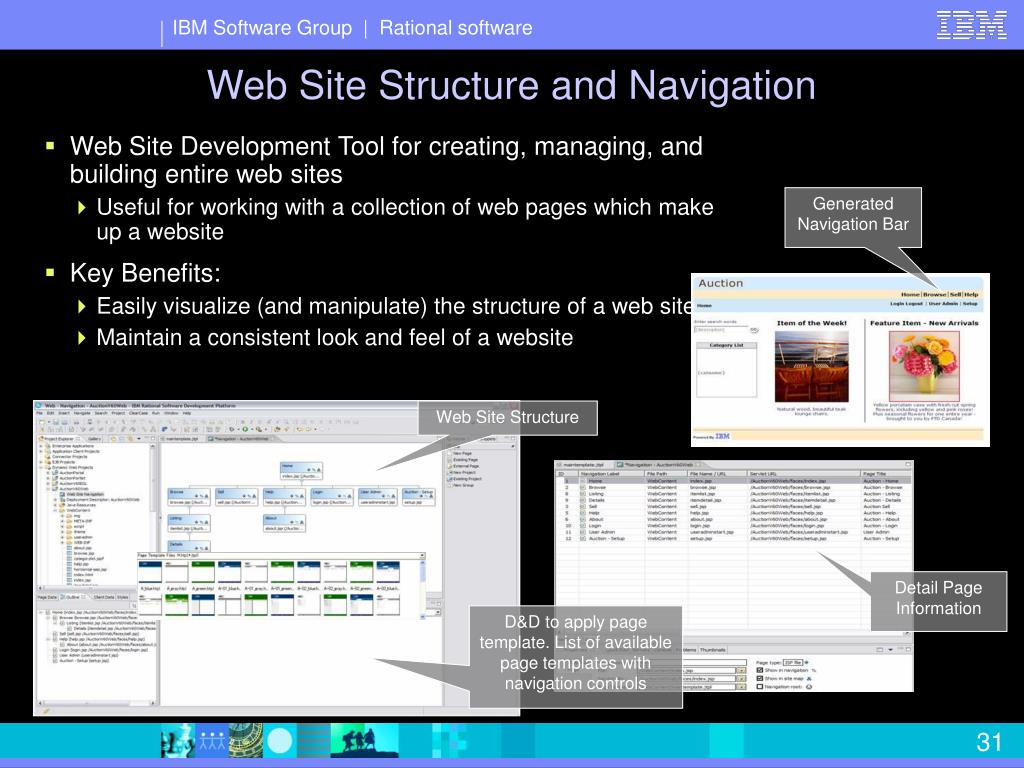Click the search words input field

tap(720, 330)
